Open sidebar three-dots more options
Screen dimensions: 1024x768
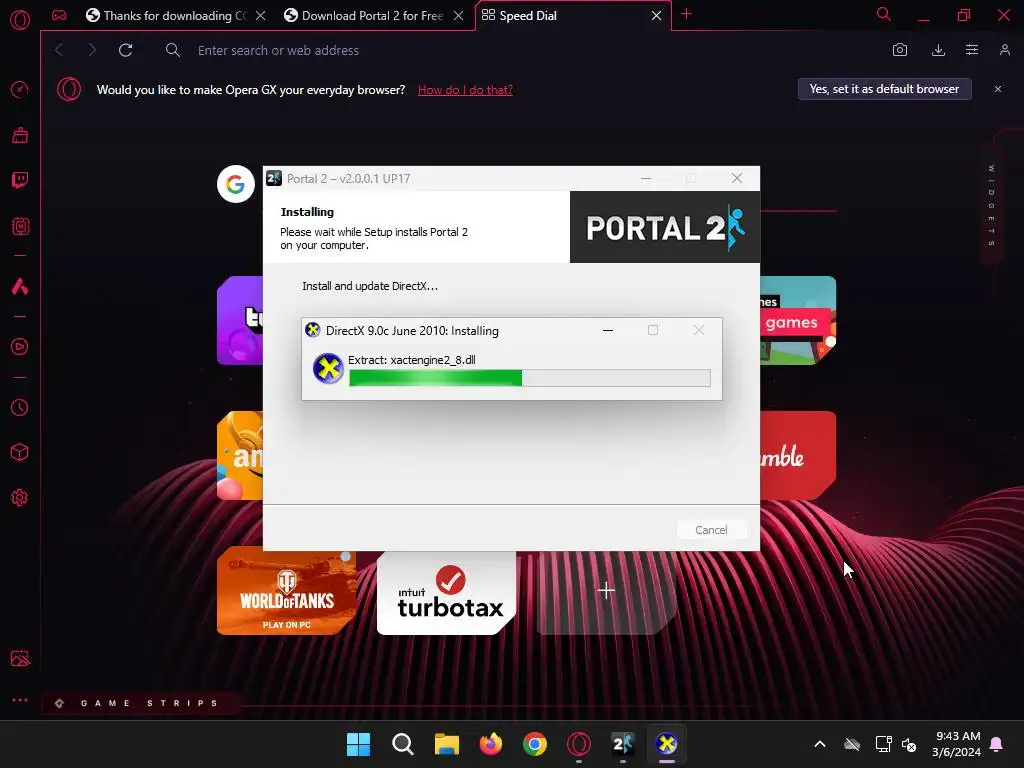20,700
